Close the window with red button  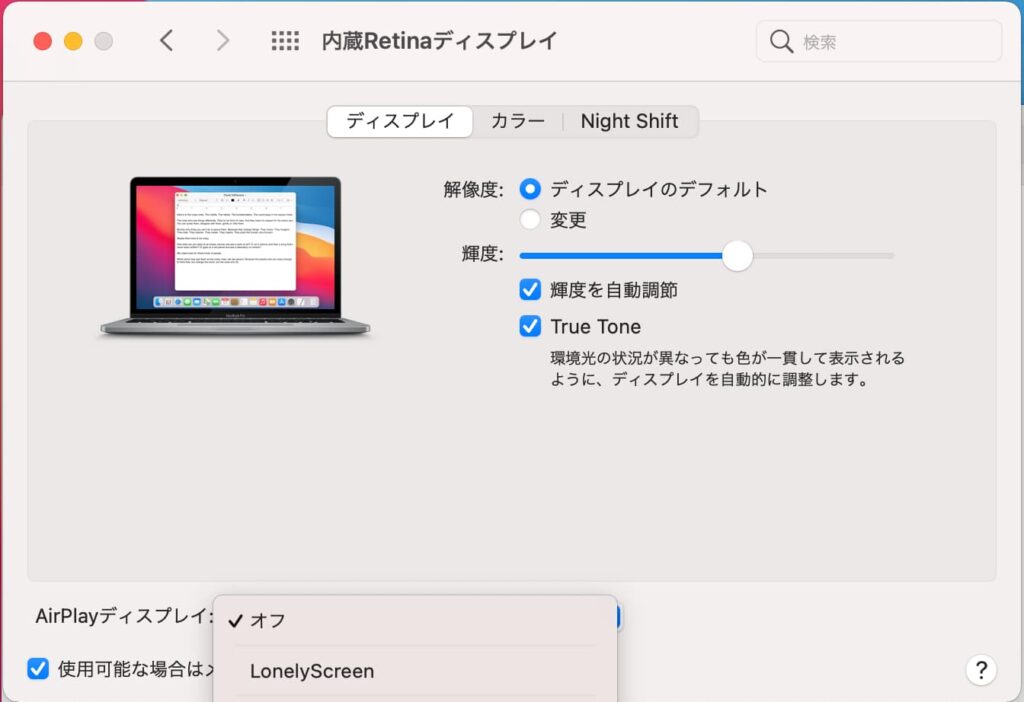[x=42, y=41]
